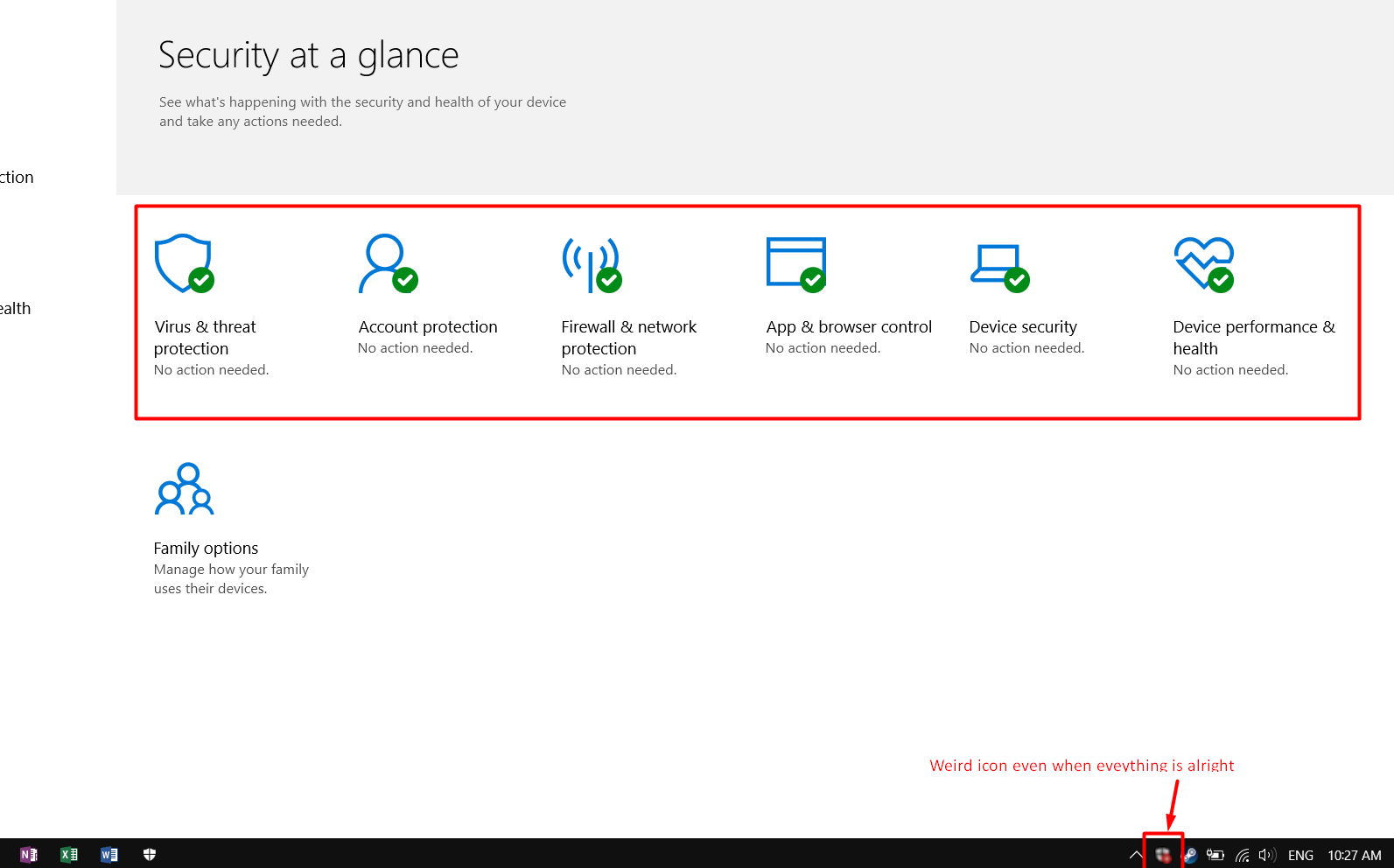Click 'Manage how your family uses their devices' text
Image resolution: width=1394 pixels, height=868 pixels.
[x=231, y=578]
